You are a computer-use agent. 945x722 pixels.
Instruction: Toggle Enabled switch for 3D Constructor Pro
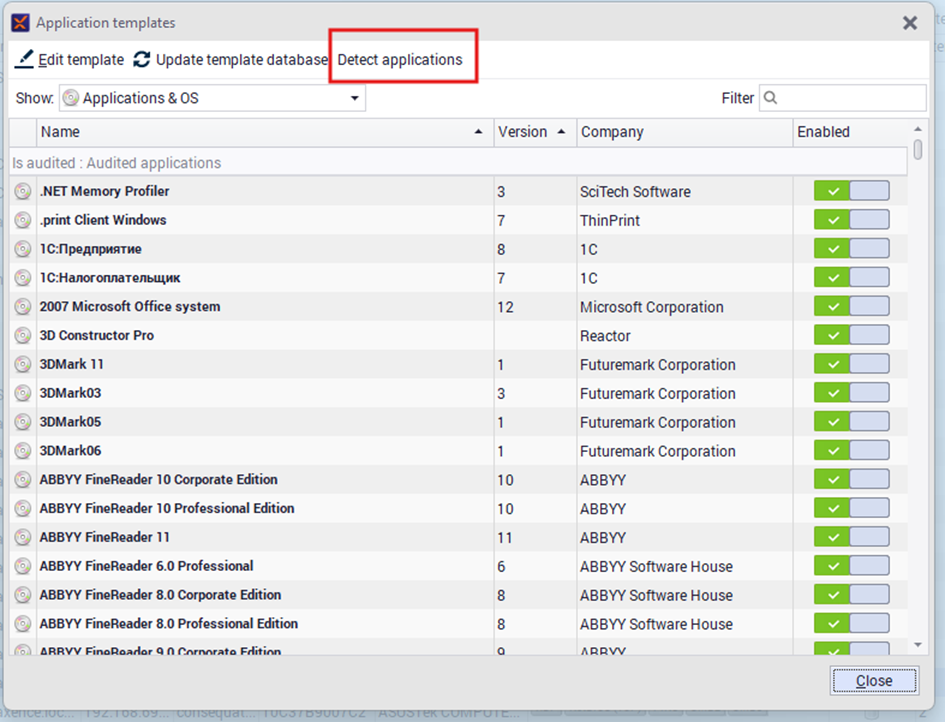(851, 336)
